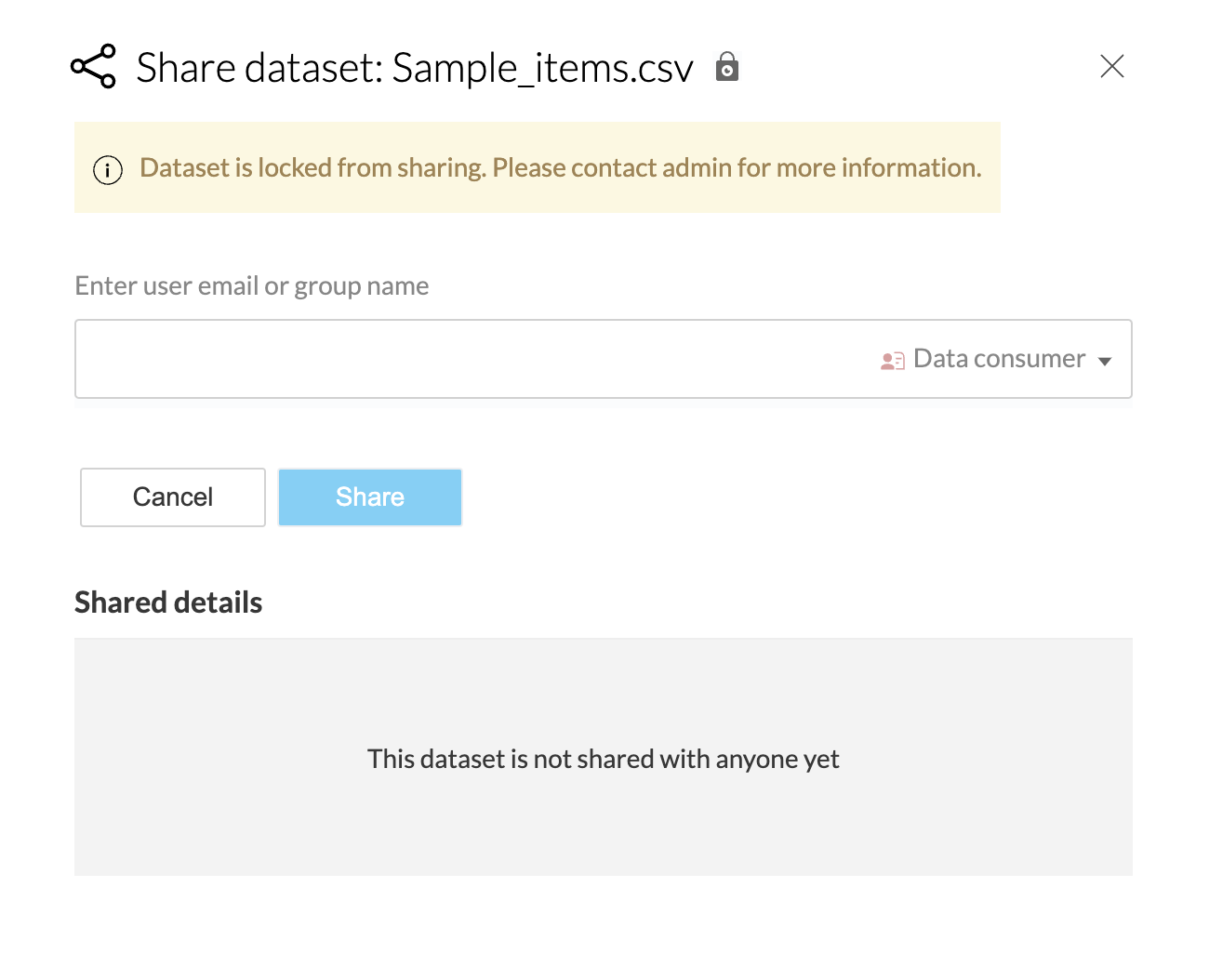Screen dimensions: 1209x980
Task: Close the Share dataset dialog
Action: (x=1112, y=66)
